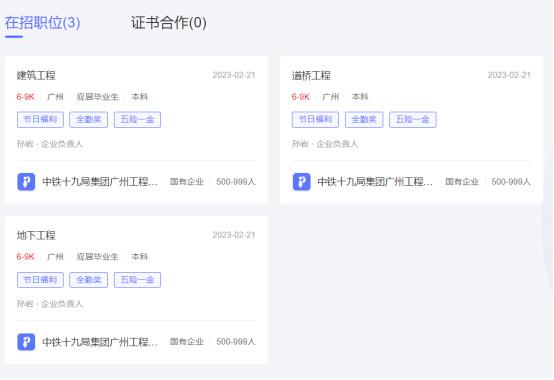Click 全勤奖 tag in 地下工程 card
This screenshot has width=554, height=380.
click(x=89, y=280)
